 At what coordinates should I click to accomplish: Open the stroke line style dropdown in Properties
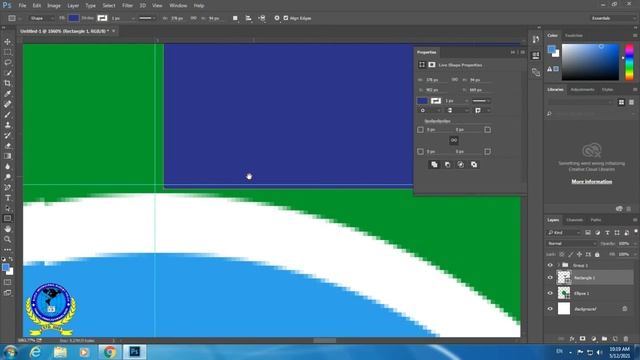coord(481,101)
